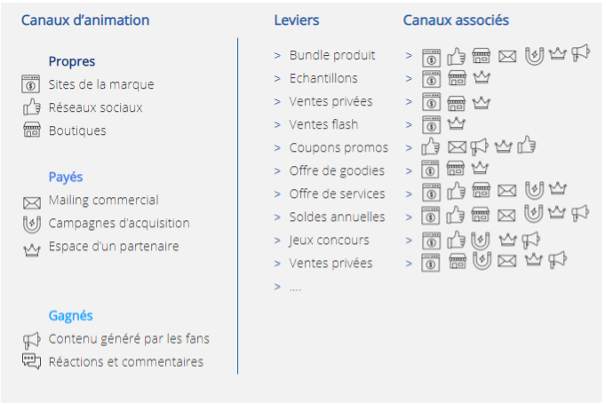Image resolution: width=606 pixels, height=404 pixels.
Task: Open the Payés channel heading
Action: point(66,177)
